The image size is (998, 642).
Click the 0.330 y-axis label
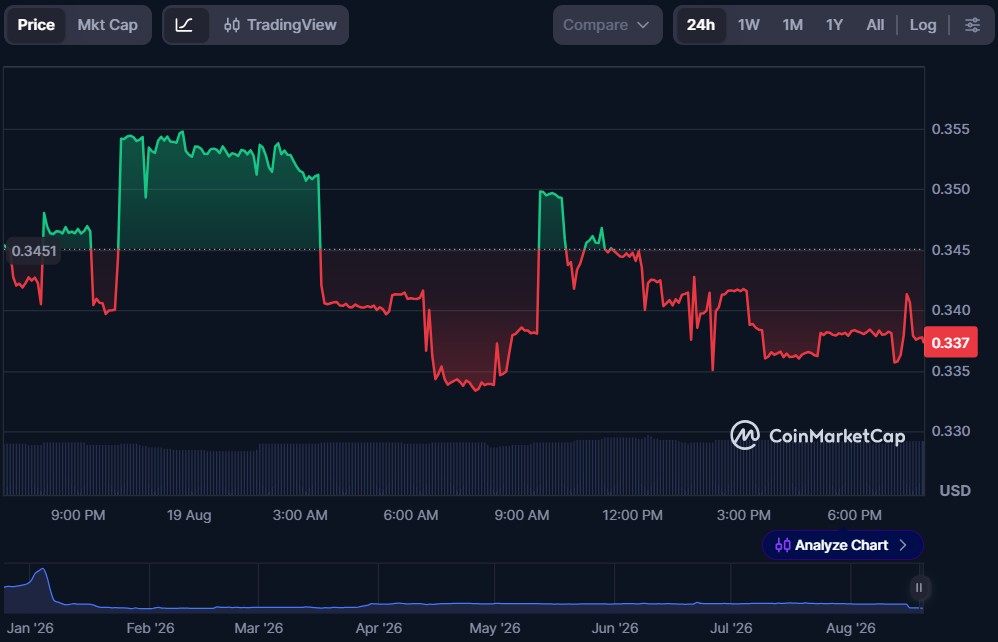click(x=950, y=431)
